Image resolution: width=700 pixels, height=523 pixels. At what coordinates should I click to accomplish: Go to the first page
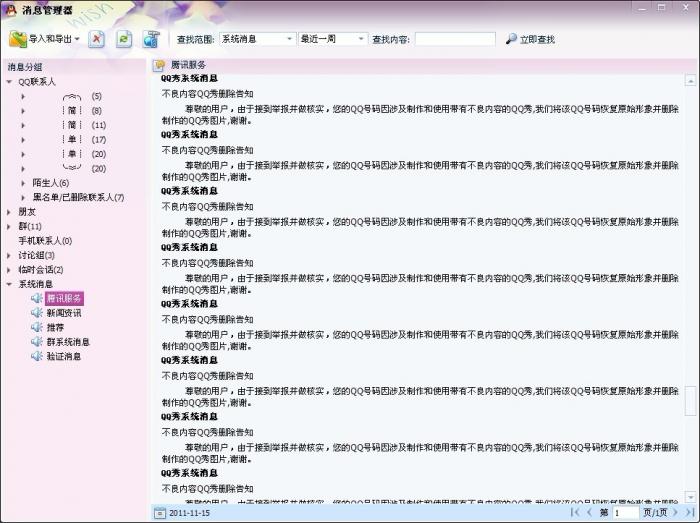pyautogui.click(x=575, y=513)
